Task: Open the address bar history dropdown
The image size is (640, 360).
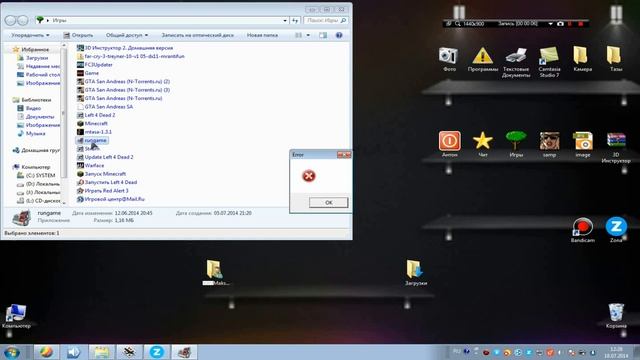Action: point(285,20)
